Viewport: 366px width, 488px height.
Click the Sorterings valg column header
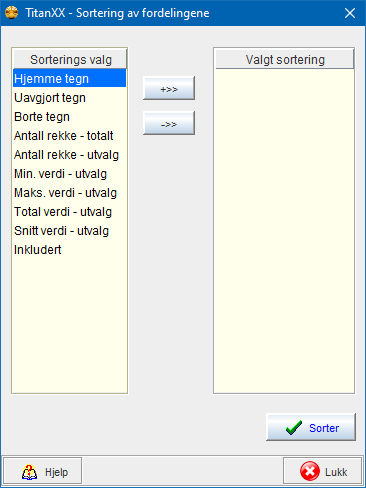point(70,60)
